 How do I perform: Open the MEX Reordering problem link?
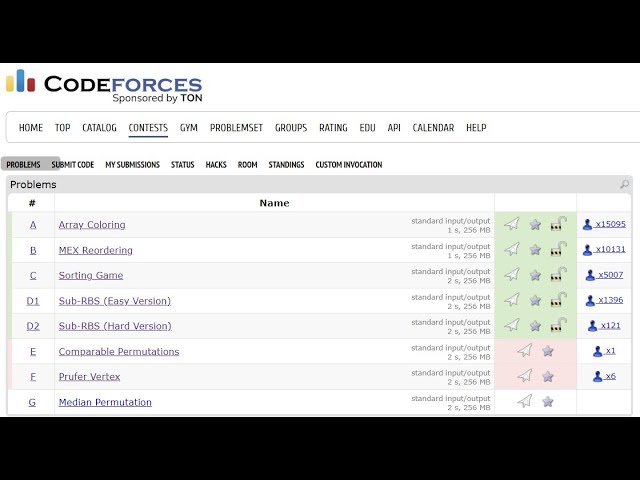coord(96,250)
